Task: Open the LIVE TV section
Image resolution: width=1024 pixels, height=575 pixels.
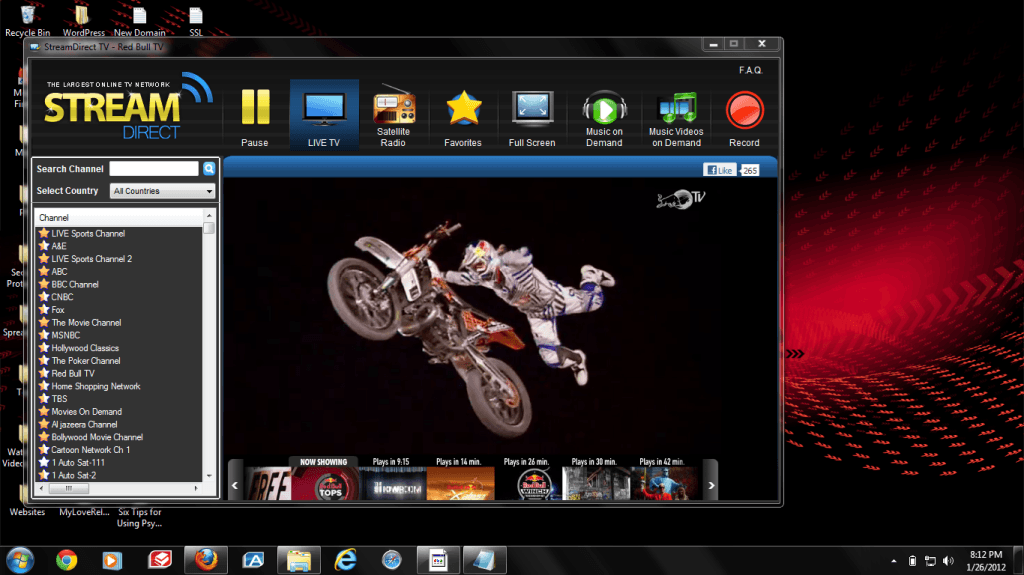Action: [324, 116]
